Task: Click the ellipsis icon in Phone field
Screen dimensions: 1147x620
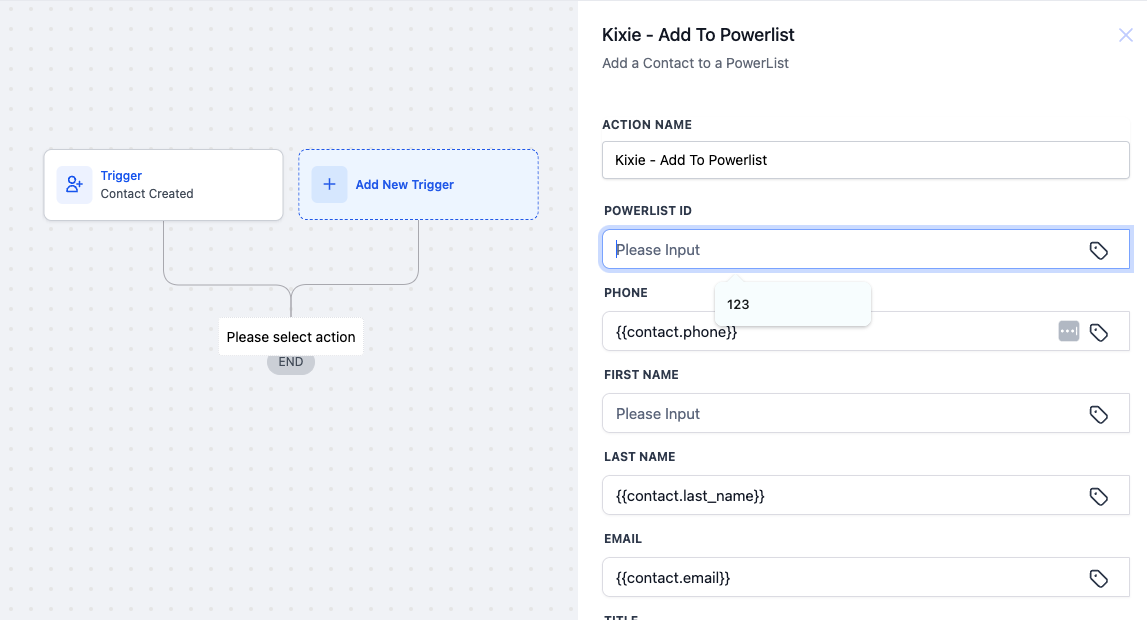Action: tap(1069, 331)
